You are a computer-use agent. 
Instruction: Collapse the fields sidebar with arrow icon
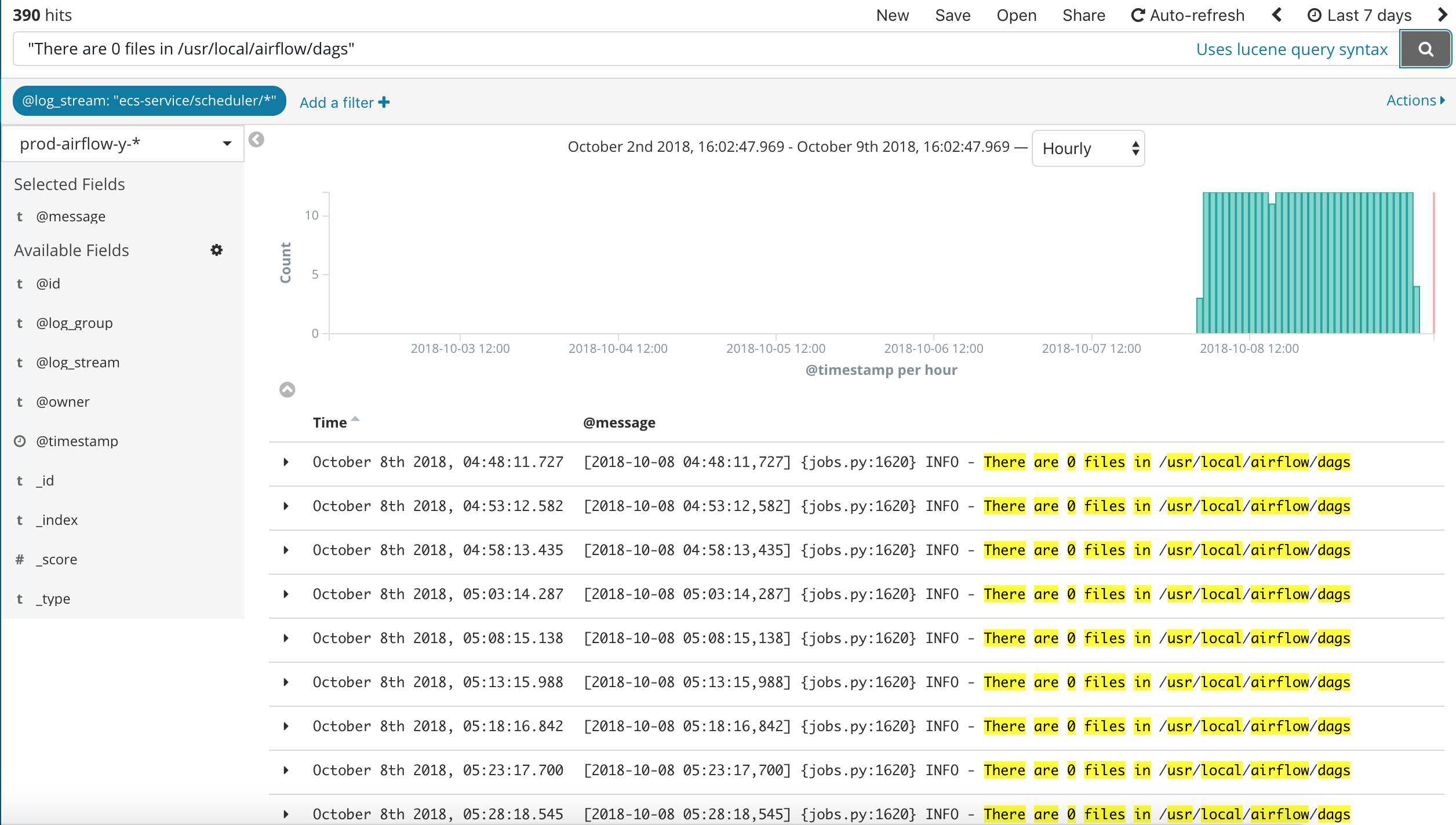click(256, 140)
